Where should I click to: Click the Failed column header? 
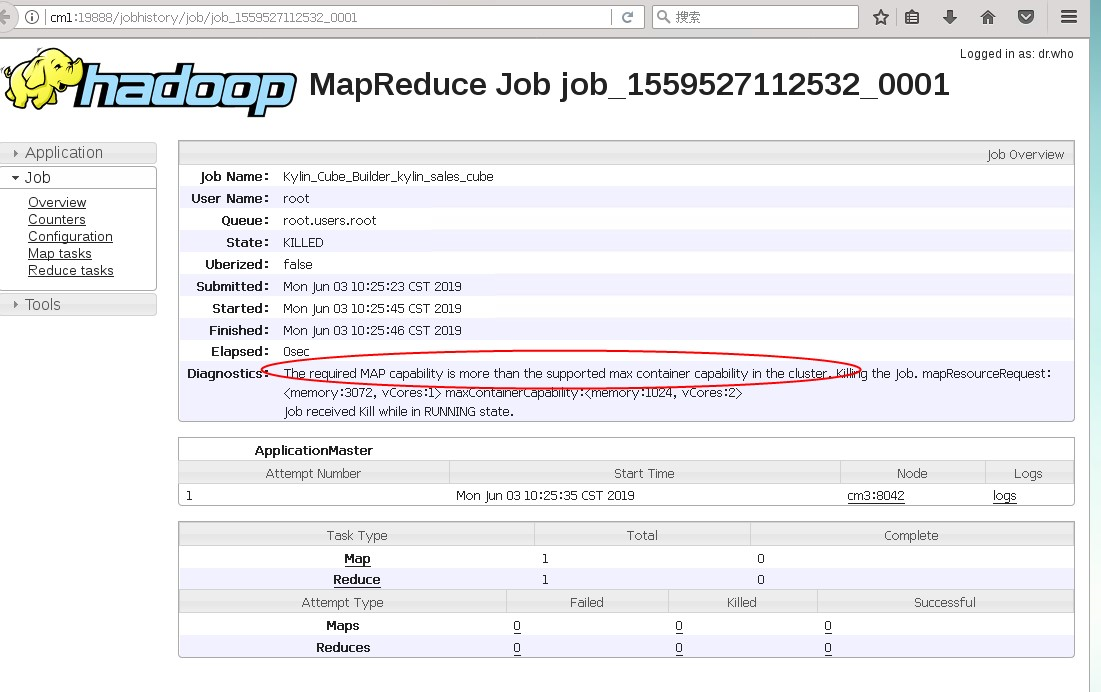click(x=586, y=602)
